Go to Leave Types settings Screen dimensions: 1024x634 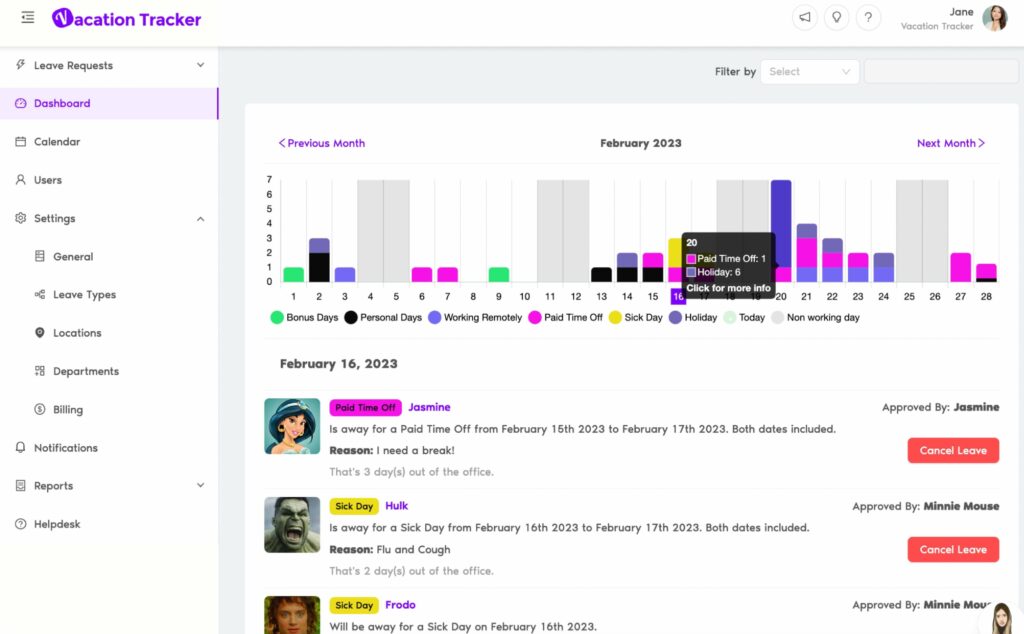(x=84, y=295)
